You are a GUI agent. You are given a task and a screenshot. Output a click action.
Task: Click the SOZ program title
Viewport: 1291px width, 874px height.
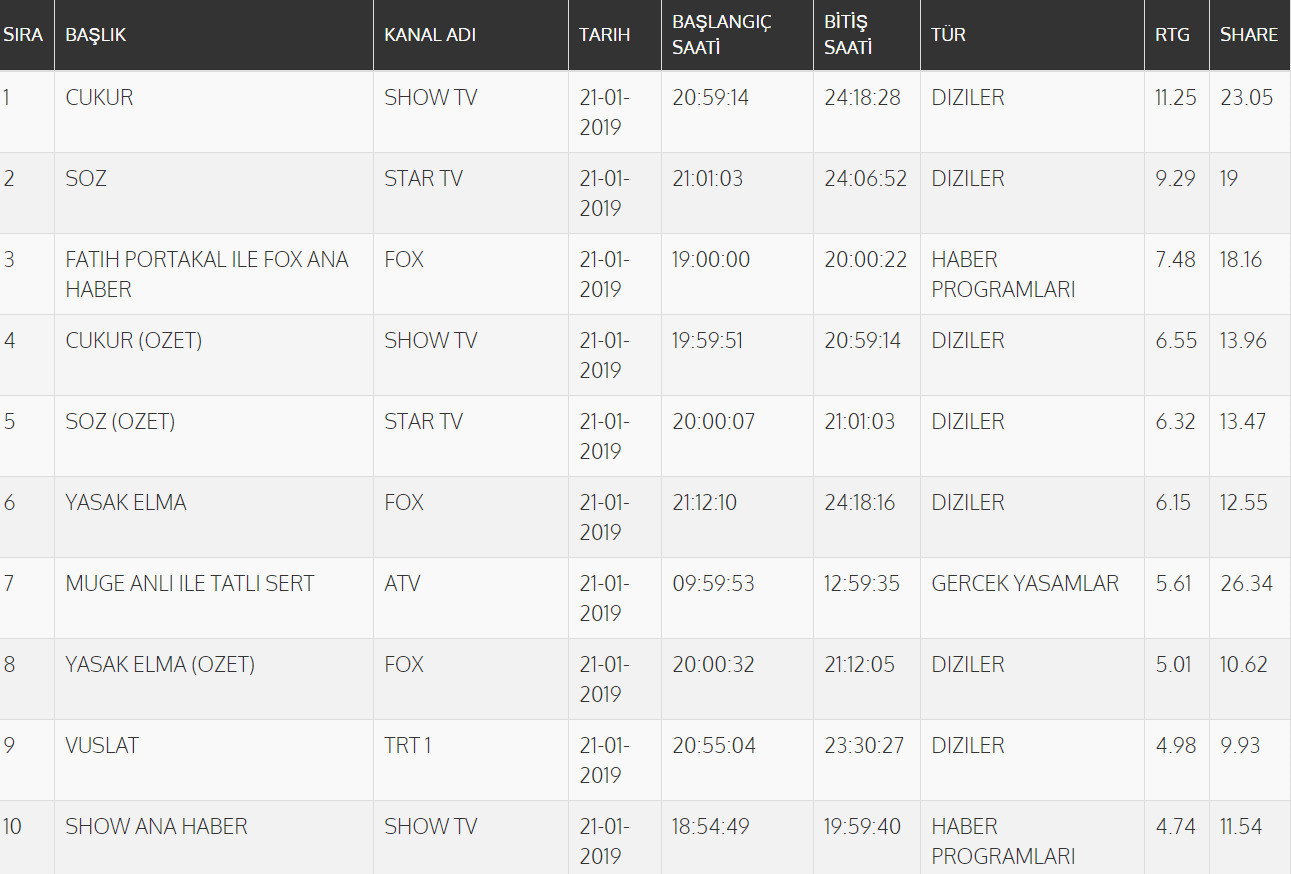click(86, 179)
